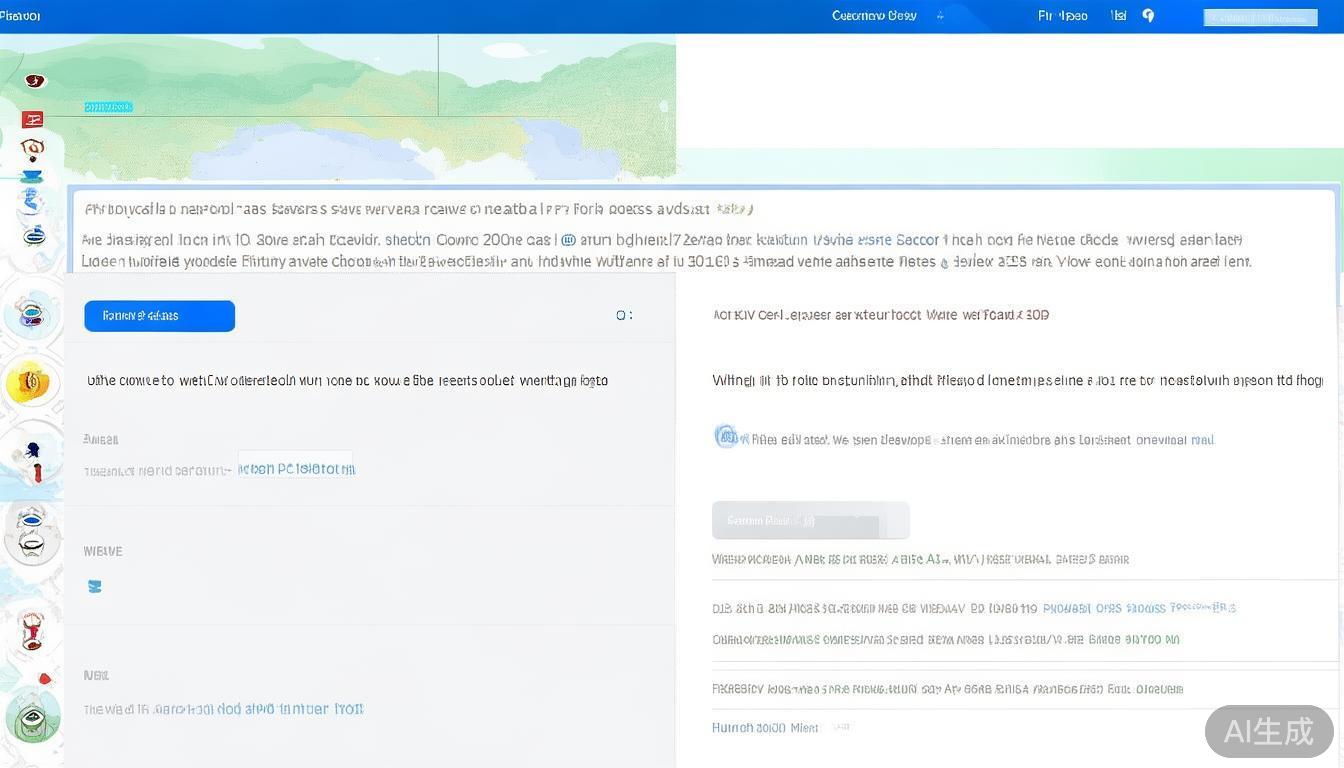
Task: Open the blue swirl sidebar icon
Action: click(32, 201)
